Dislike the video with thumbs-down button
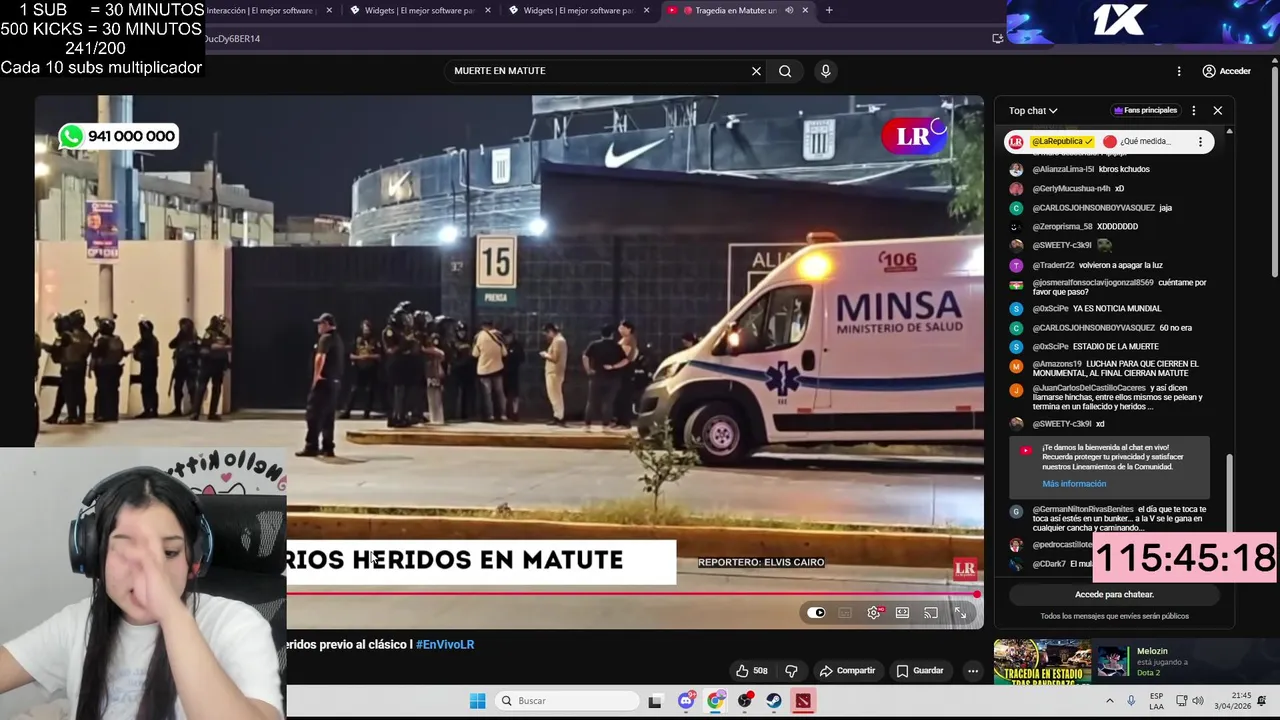Screen dimensions: 1280x720 pos(791,671)
